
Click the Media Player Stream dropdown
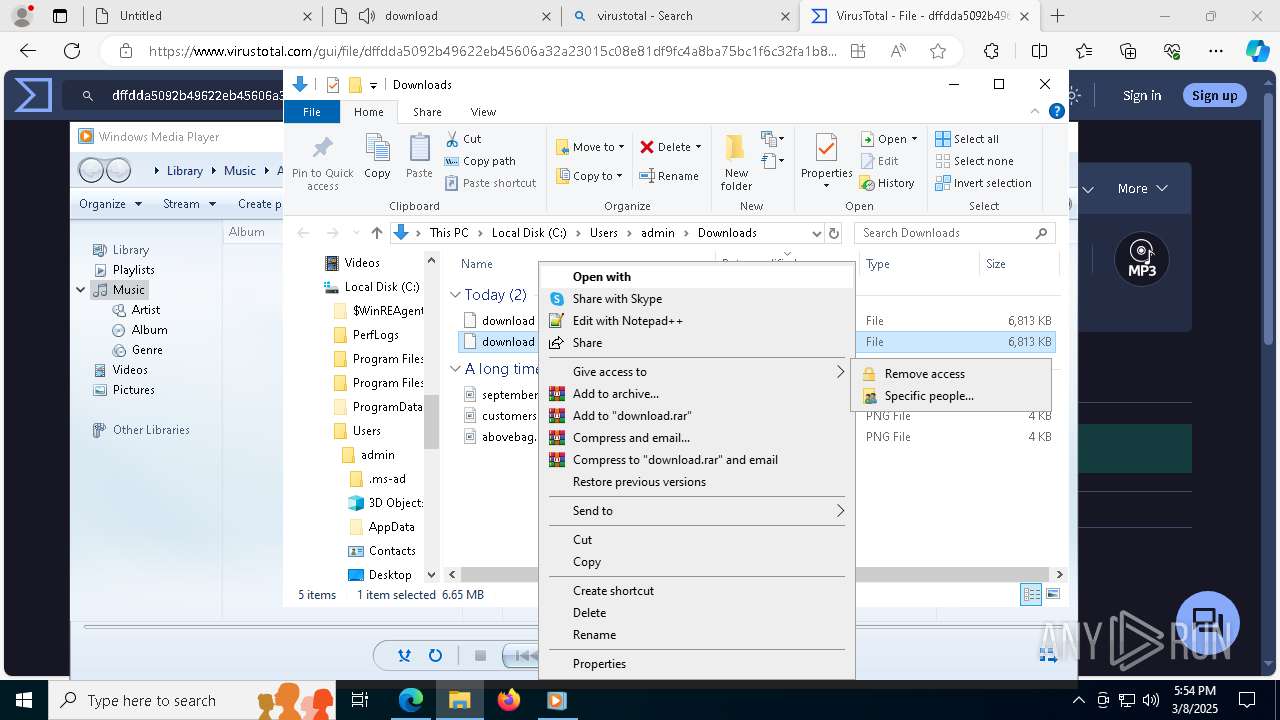189,204
